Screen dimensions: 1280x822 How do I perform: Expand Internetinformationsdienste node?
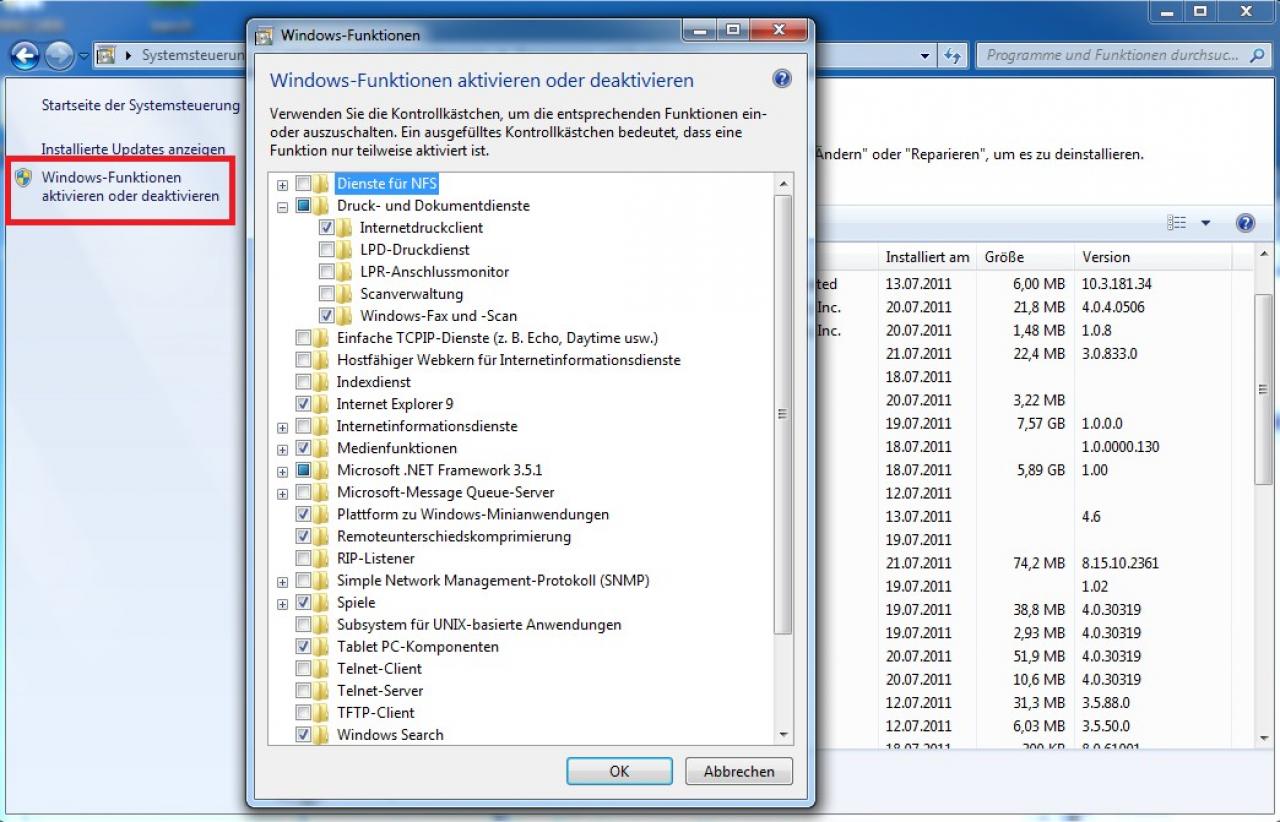283,427
